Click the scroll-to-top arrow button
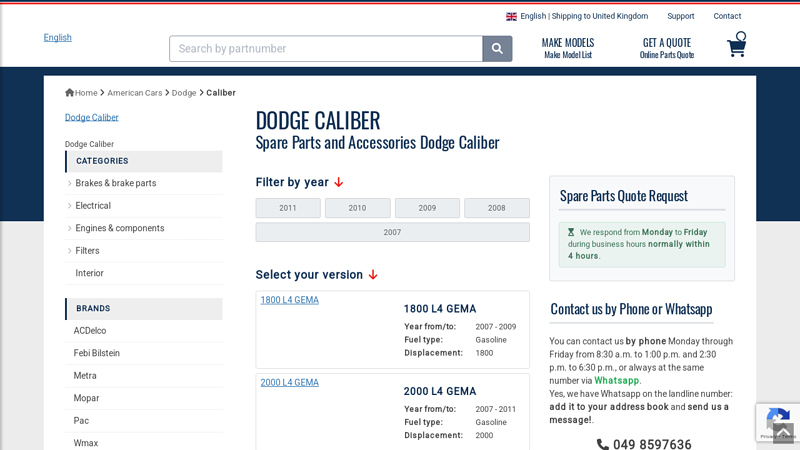Screen dimensions: 800x450 pos(783,433)
